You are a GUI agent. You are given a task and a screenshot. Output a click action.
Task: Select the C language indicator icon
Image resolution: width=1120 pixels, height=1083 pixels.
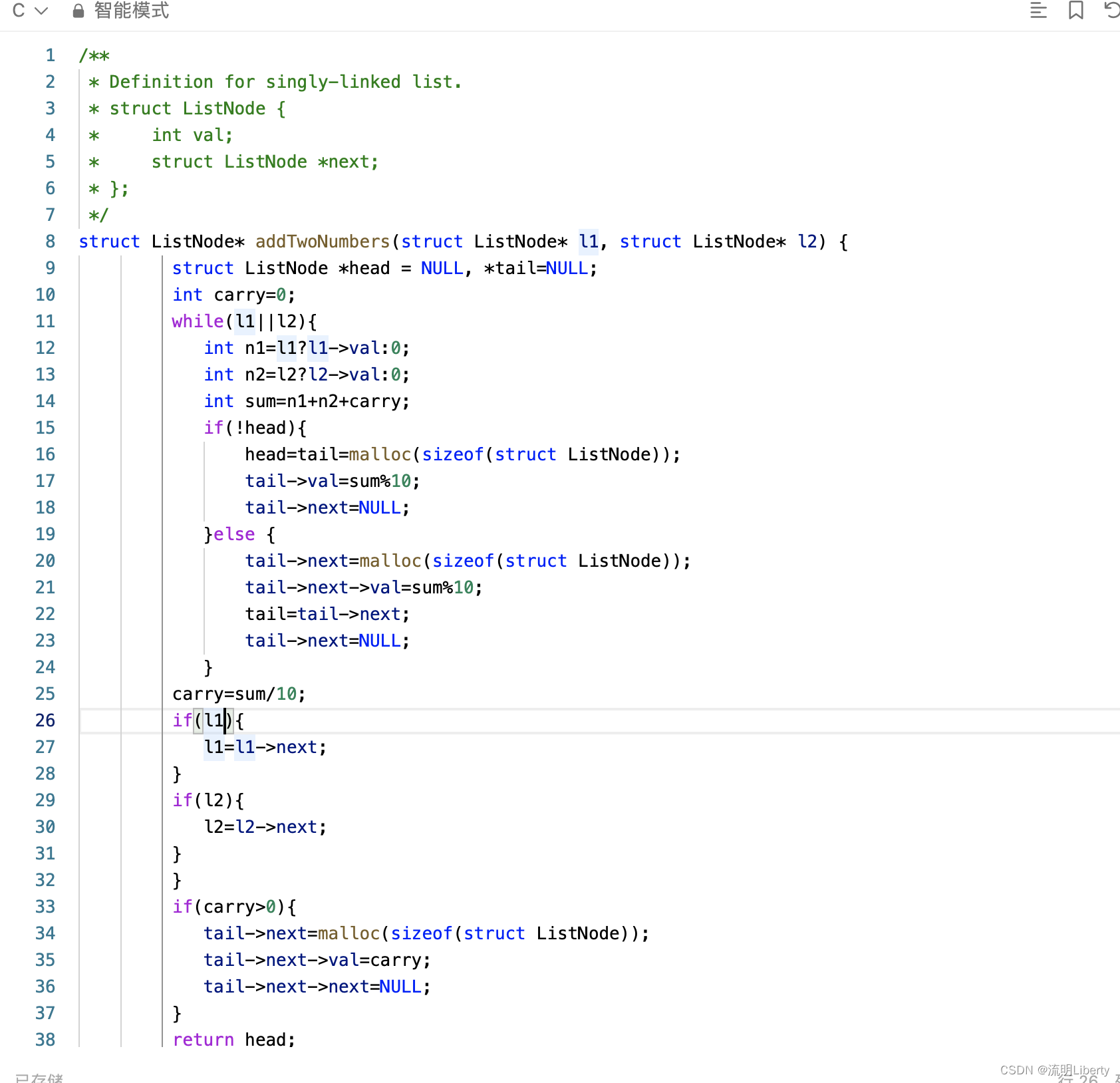pyautogui.click(x=18, y=11)
